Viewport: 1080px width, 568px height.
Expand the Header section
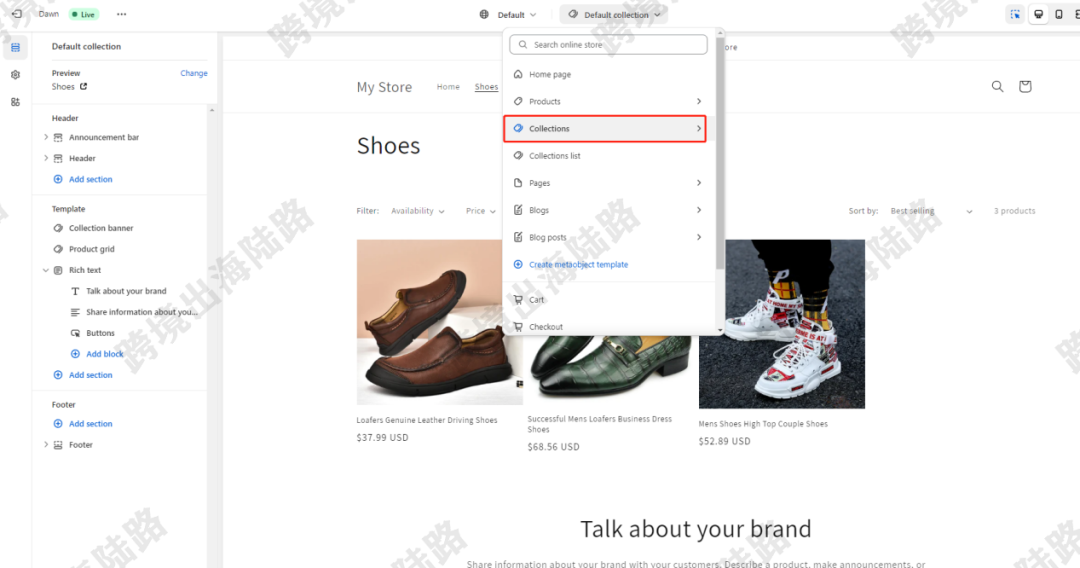tap(46, 158)
